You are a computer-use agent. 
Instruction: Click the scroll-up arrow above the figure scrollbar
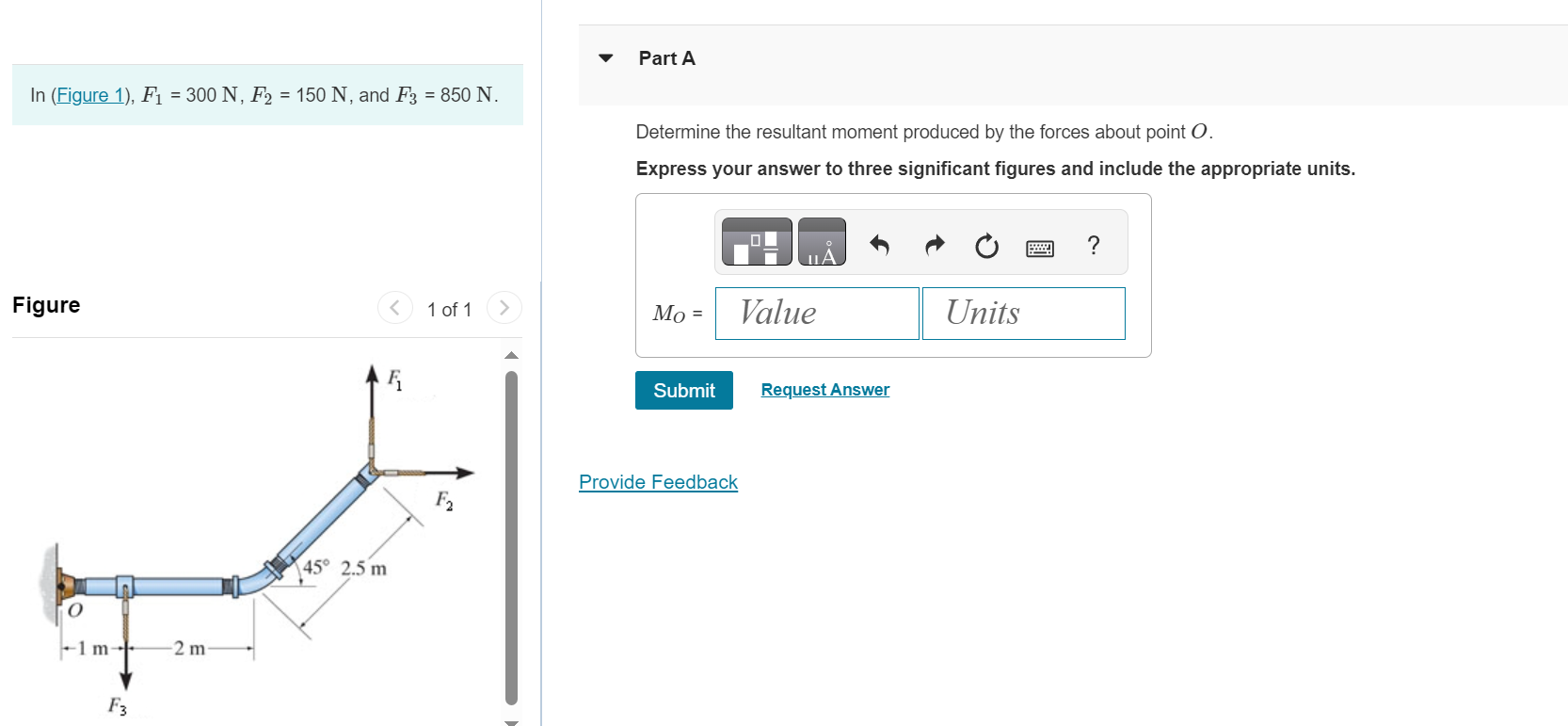[511, 355]
